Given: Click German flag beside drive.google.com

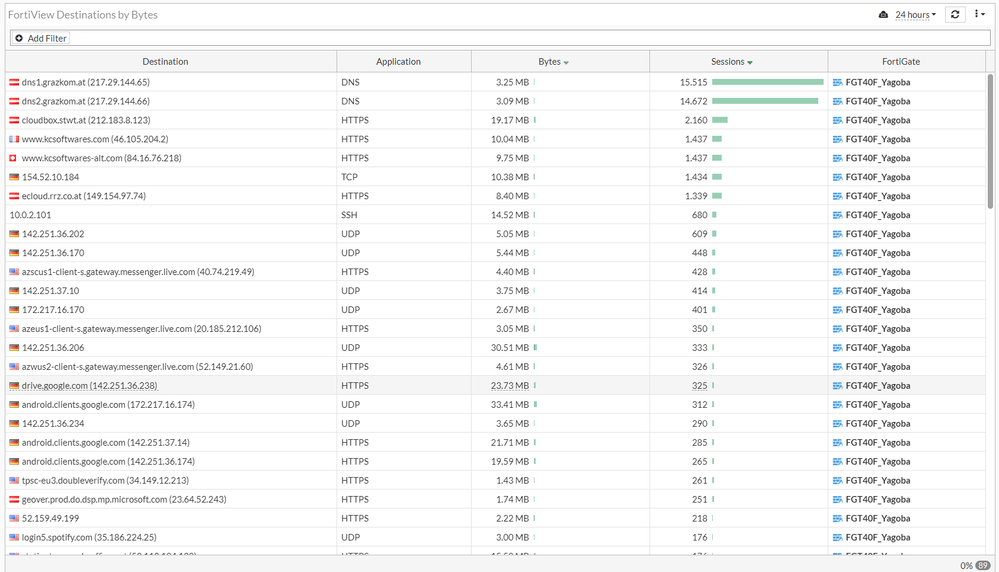Looking at the screenshot, I should coord(14,385).
